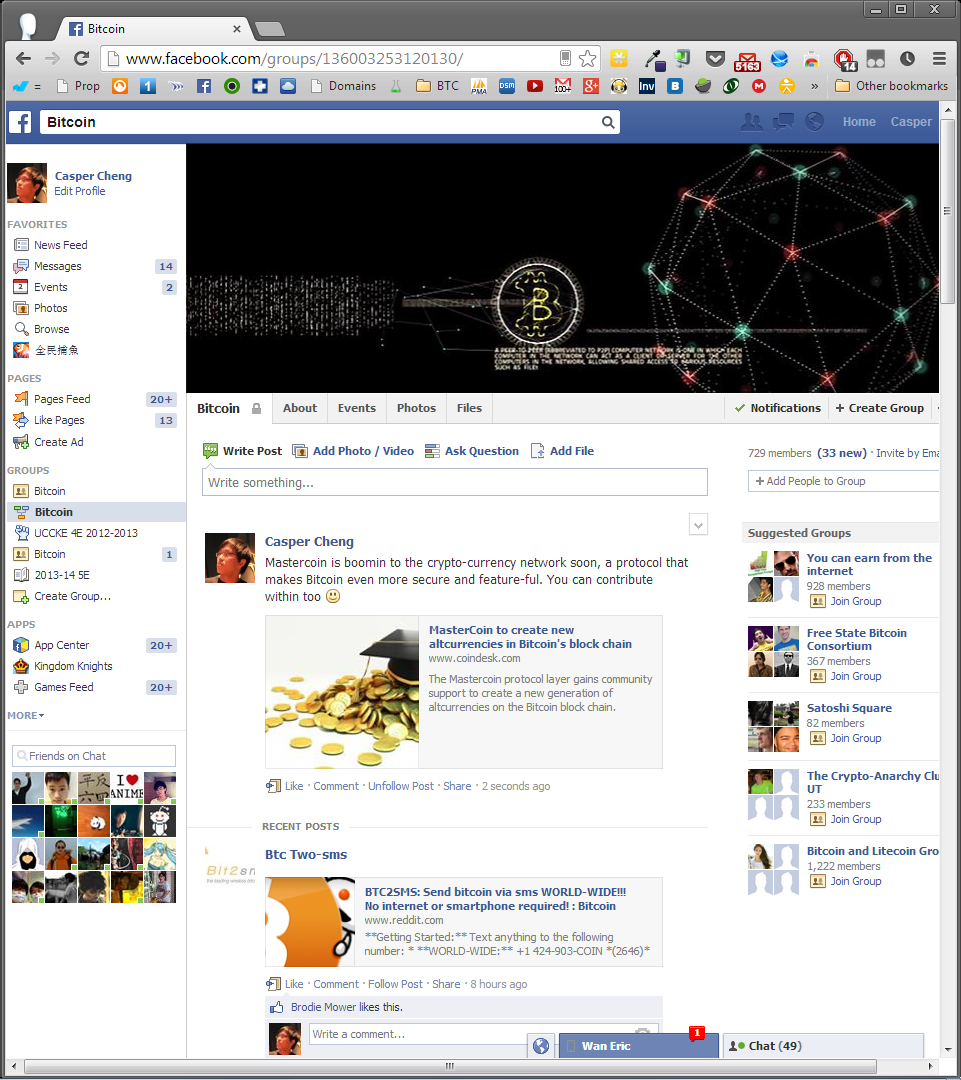961x1080 pixels.
Task: Click the gold coins article thumbnail
Action: pyautogui.click(x=342, y=692)
